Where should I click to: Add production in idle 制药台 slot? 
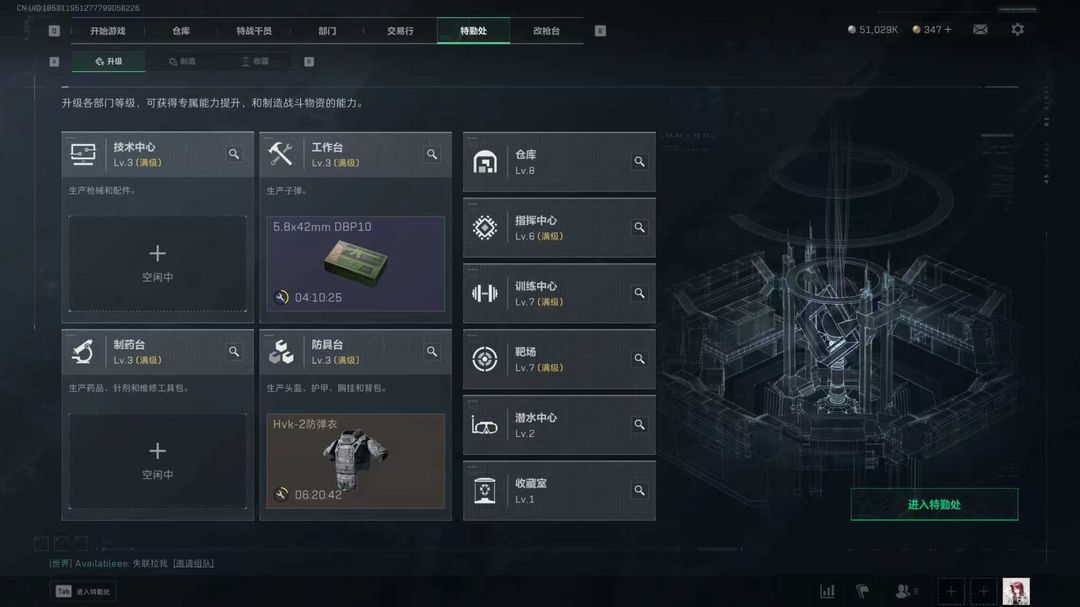pos(158,461)
